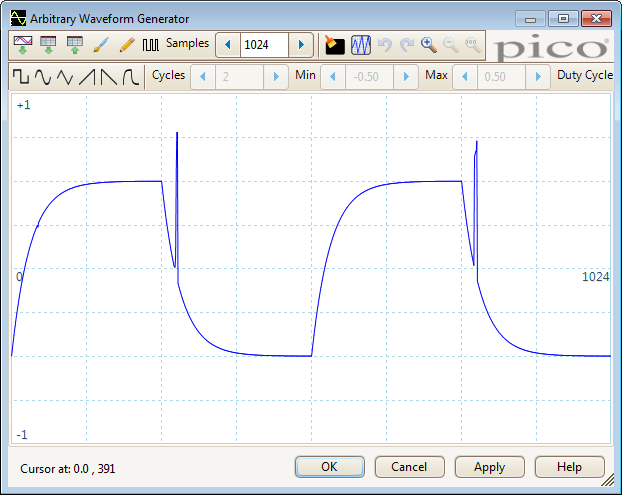
Task: Select the smooth drawing brush tool
Action: (x=101, y=45)
